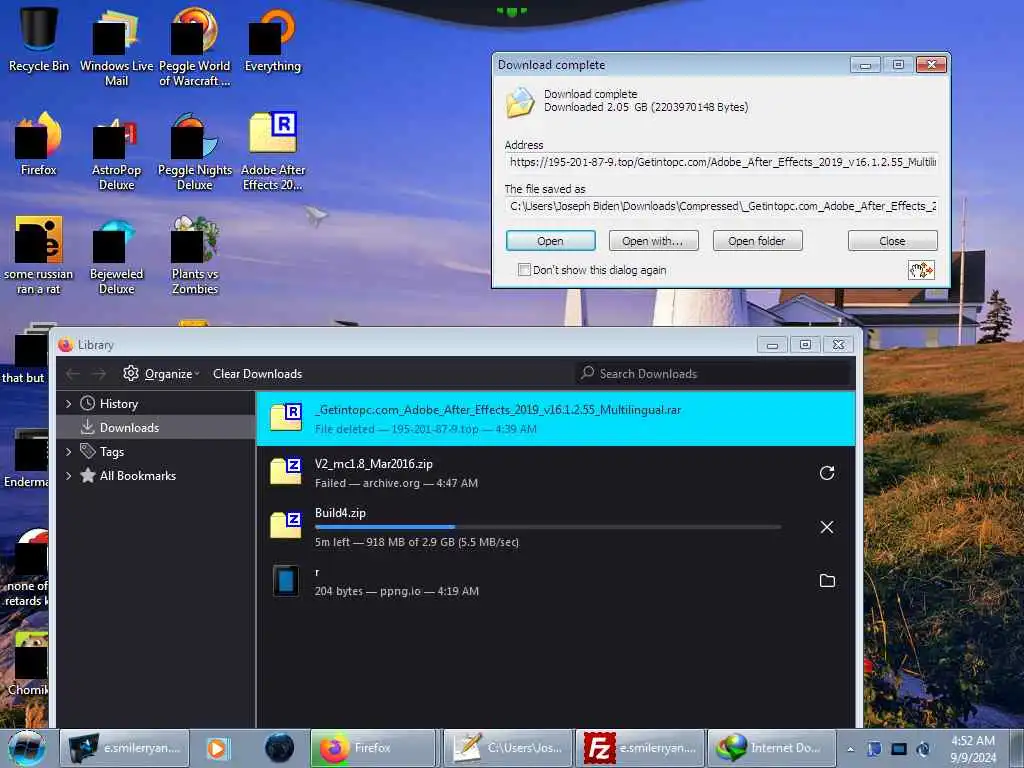Select Peggle Nights Deluxe desktop icon

tap(195, 152)
